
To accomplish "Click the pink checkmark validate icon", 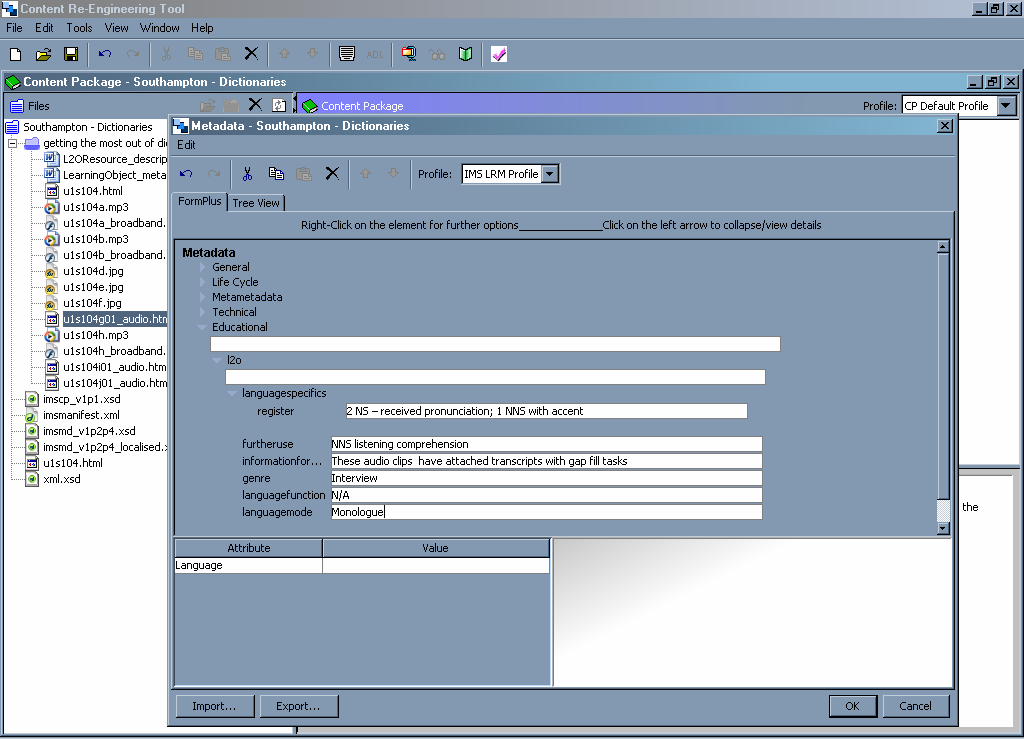I will click(499, 54).
